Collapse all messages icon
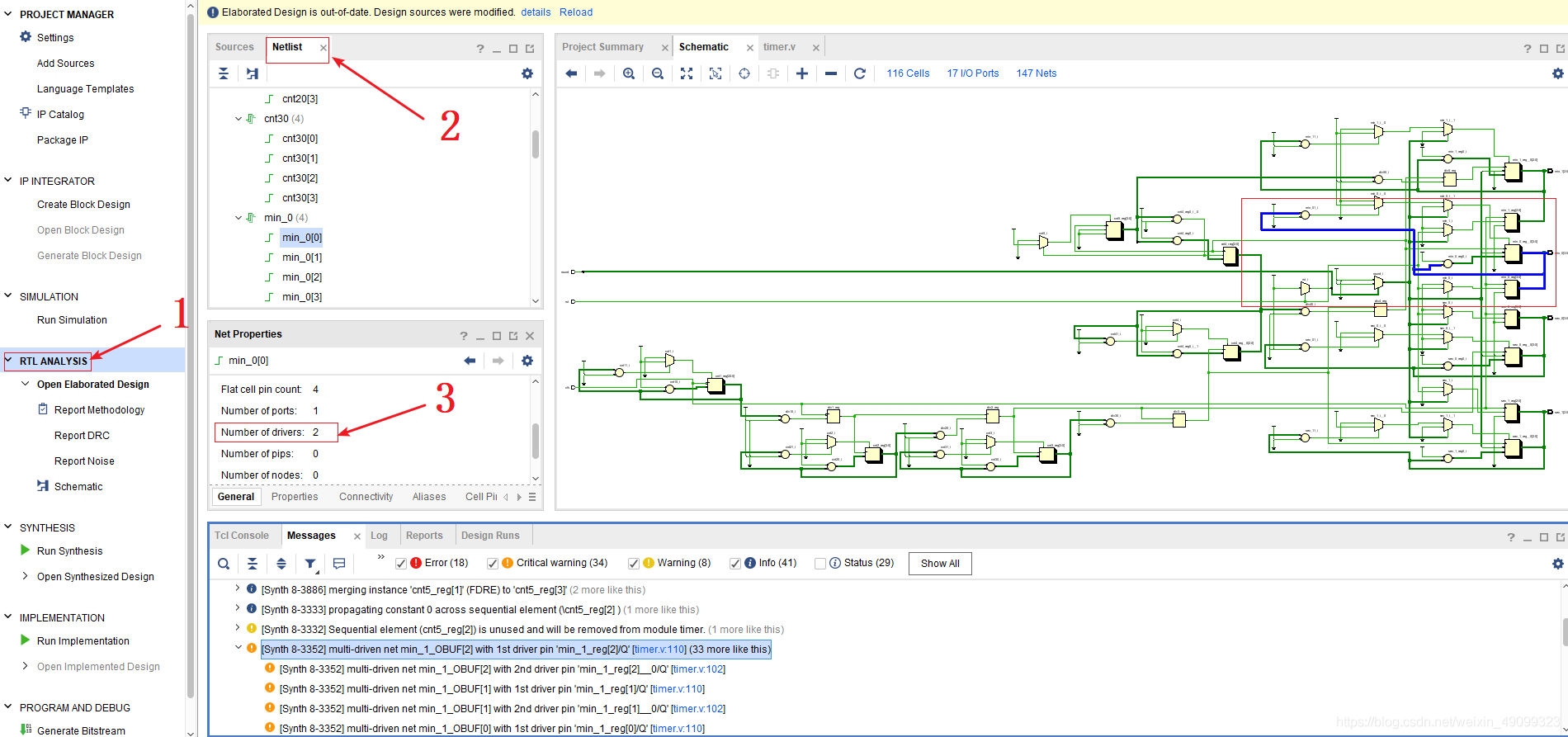Viewport: 1568px width, 737px height. pos(253,564)
